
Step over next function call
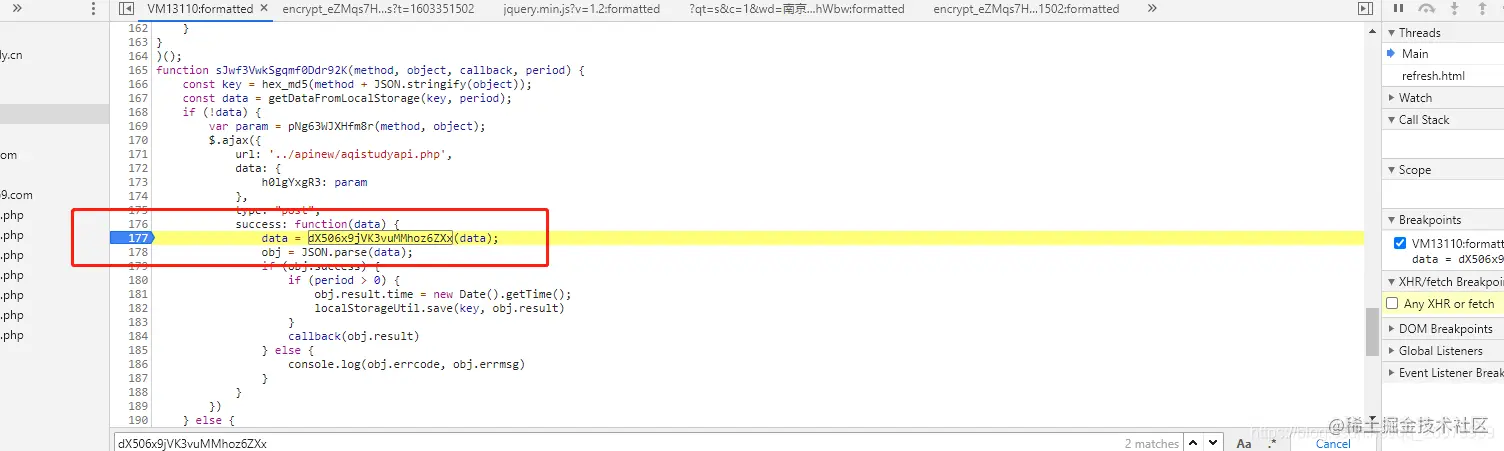1427,9
